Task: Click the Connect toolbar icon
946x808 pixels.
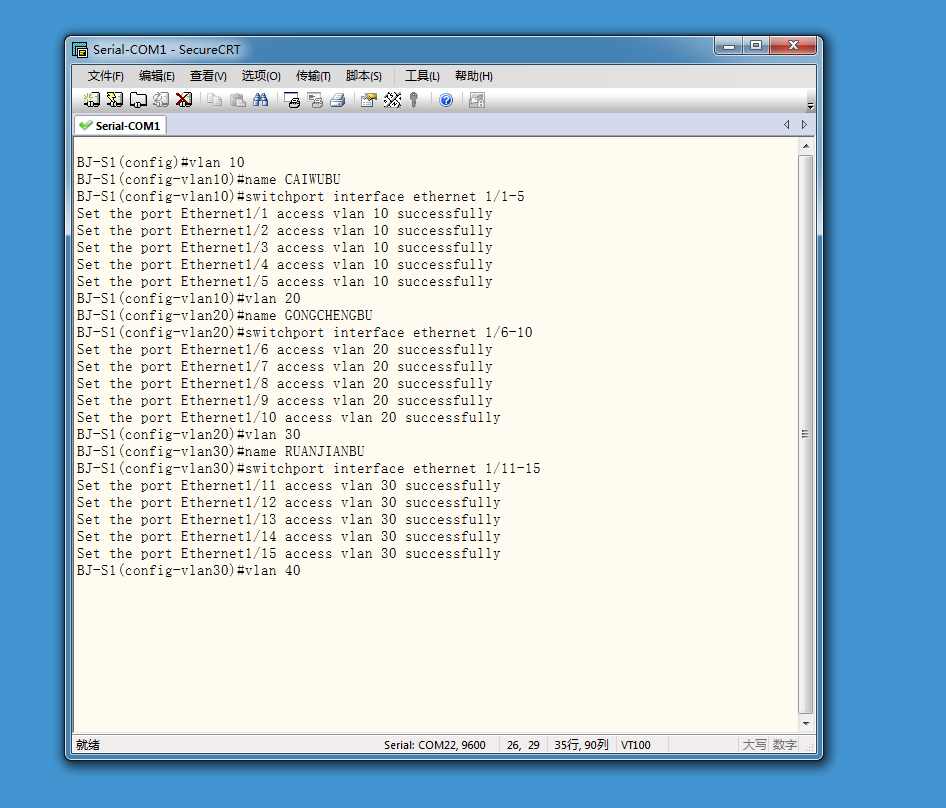Action: (92, 100)
